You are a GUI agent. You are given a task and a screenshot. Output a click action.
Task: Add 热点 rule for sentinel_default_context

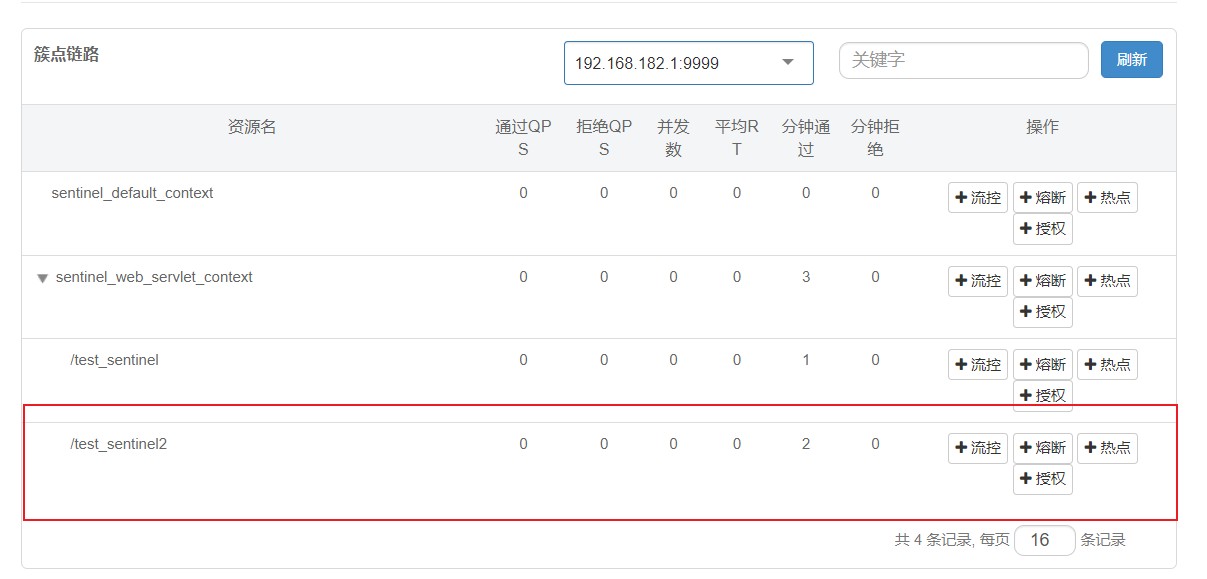click(x=1107, y=197)
